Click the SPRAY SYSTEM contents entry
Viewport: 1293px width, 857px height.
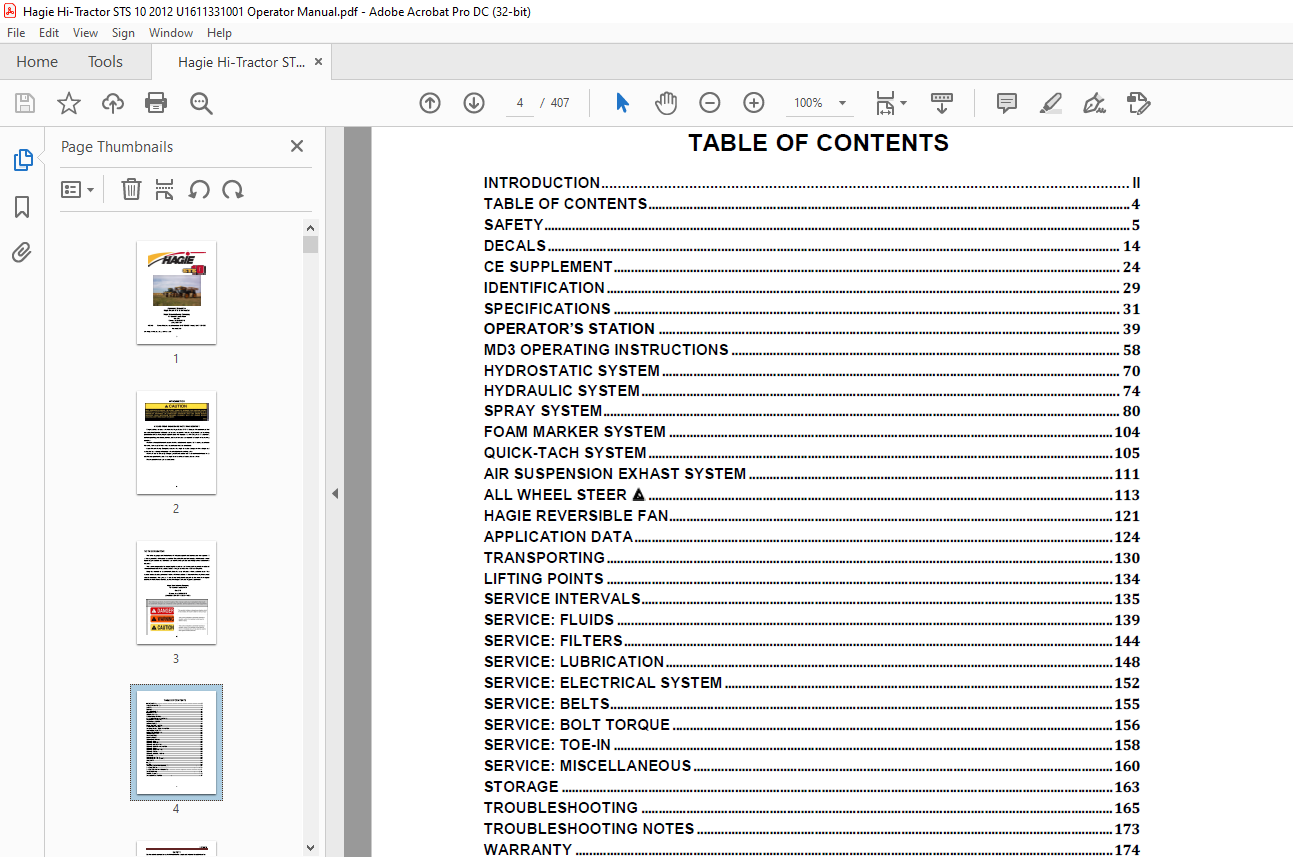point(812,411)
